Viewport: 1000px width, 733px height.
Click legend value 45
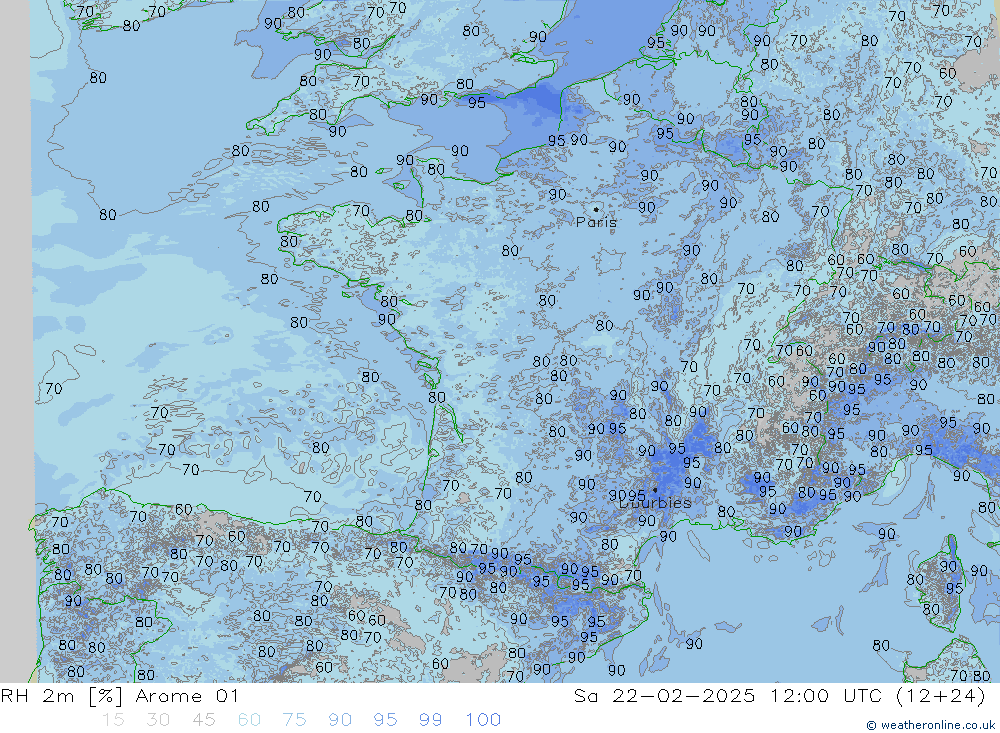coord(203,720)
